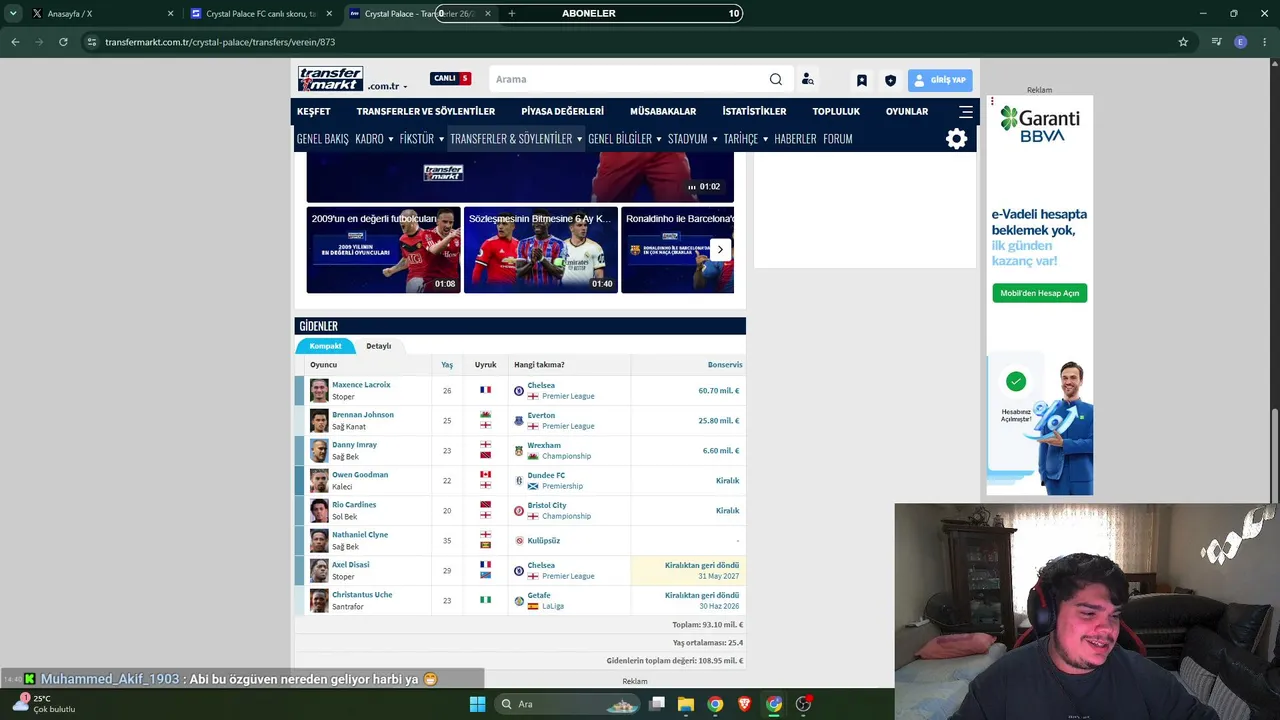The image size is (1280, 720).
Task: Click the Getafe club crest
Action: 519,601
